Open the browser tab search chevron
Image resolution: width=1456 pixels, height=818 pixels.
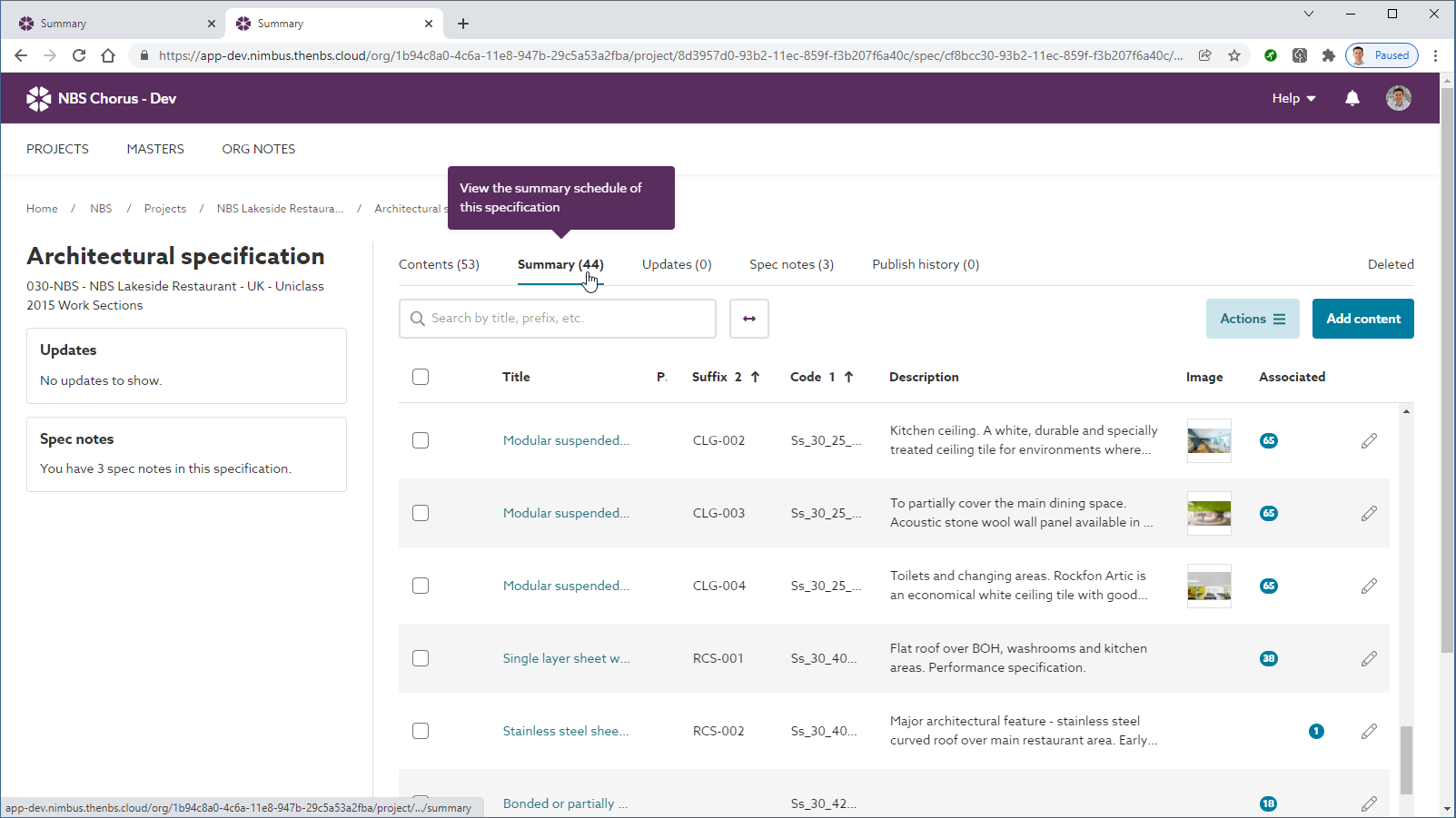tap(1309, 14)
